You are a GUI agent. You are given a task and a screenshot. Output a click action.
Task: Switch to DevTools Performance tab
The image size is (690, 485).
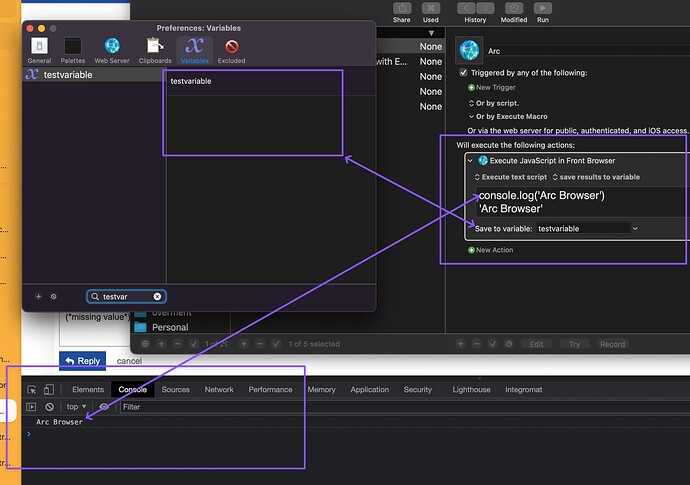pyautogui.click(x=270, y=389)
